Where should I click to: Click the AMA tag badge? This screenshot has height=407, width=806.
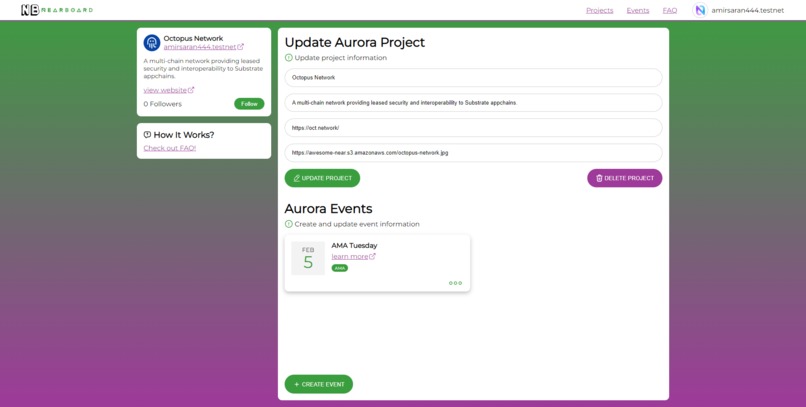(340, 268)
